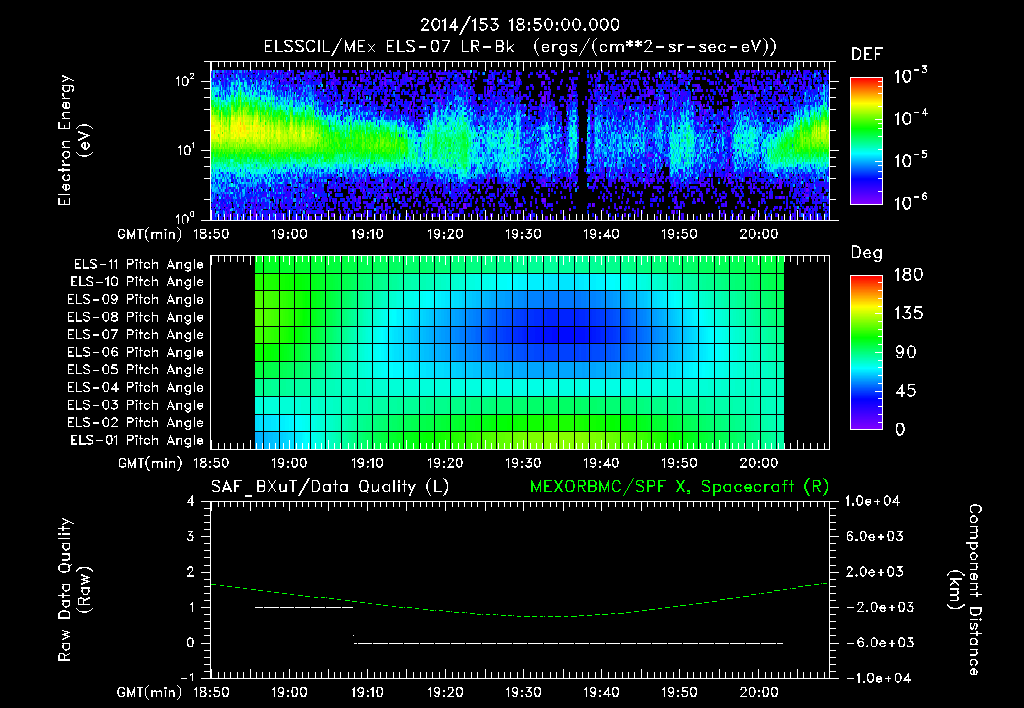Click the Deg pitch angle color bar
The width and height of the screenshot is (1024, 708).
click(867, 352)
